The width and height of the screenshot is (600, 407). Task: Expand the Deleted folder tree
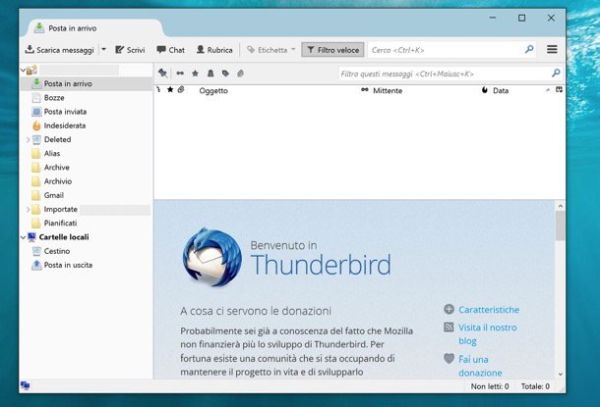[27, 140]
